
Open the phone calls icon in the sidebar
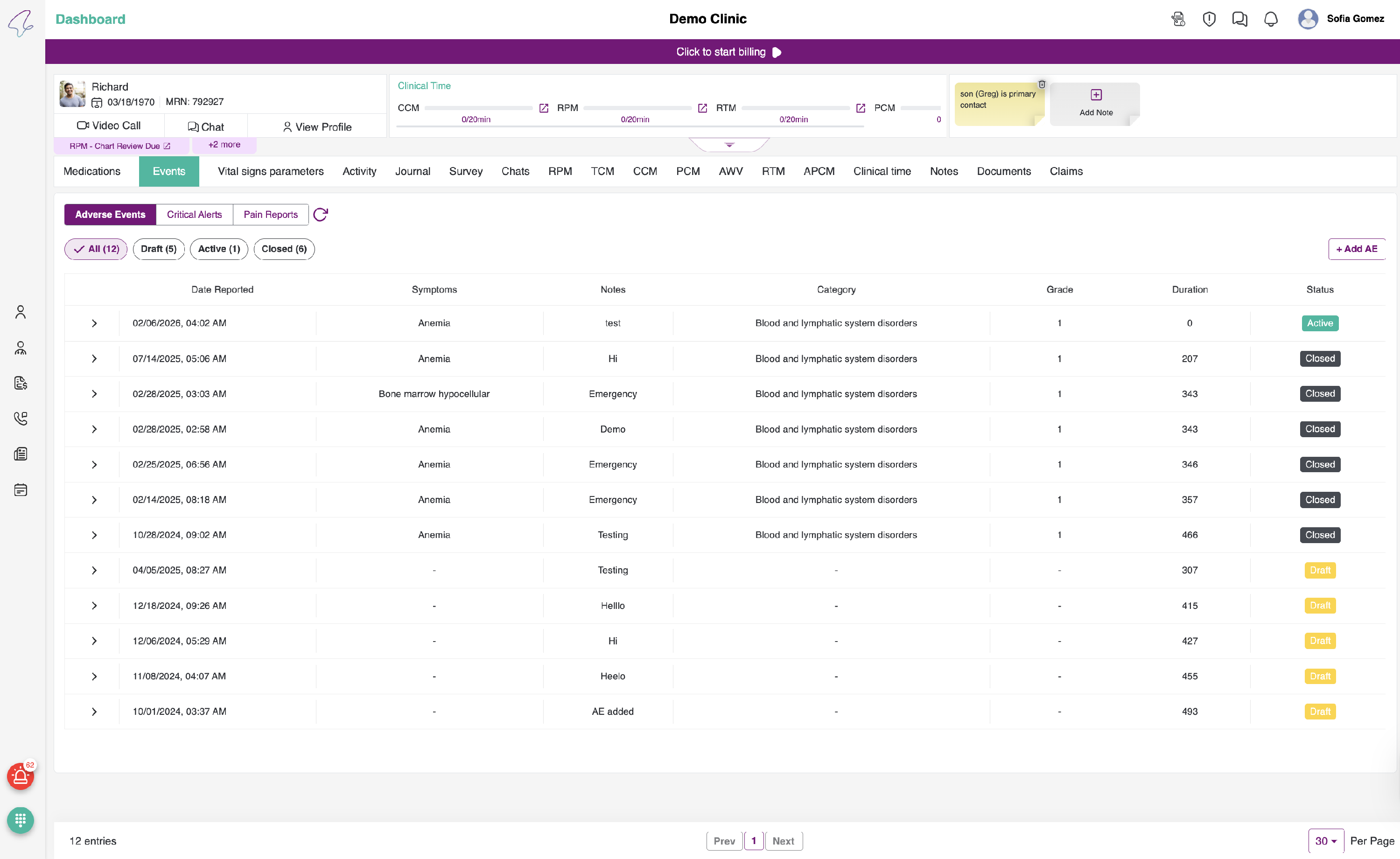(x=21, y=419)
